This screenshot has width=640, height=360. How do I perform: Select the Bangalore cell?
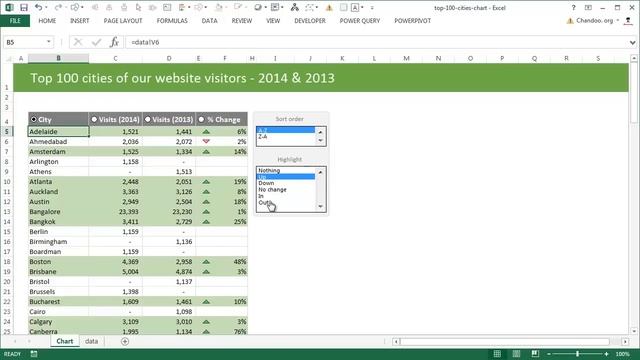pos(58,211)
